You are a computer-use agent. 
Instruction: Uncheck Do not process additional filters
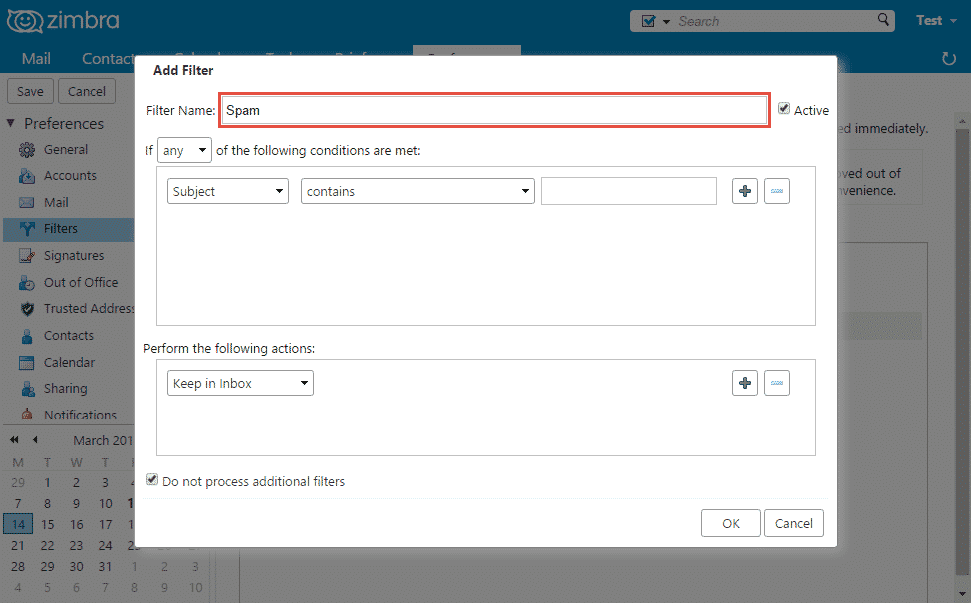[x=152, y=479]
